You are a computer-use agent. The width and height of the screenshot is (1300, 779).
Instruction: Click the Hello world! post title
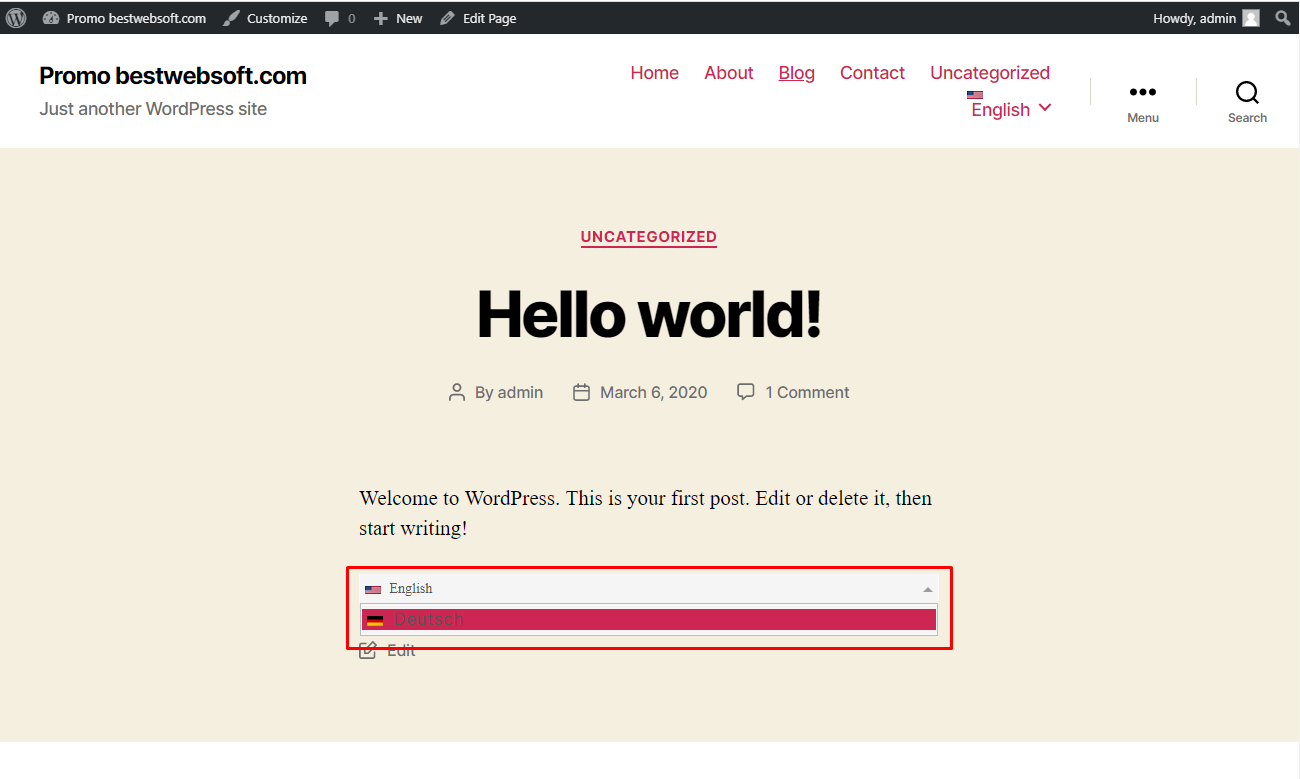coord(649,314)
